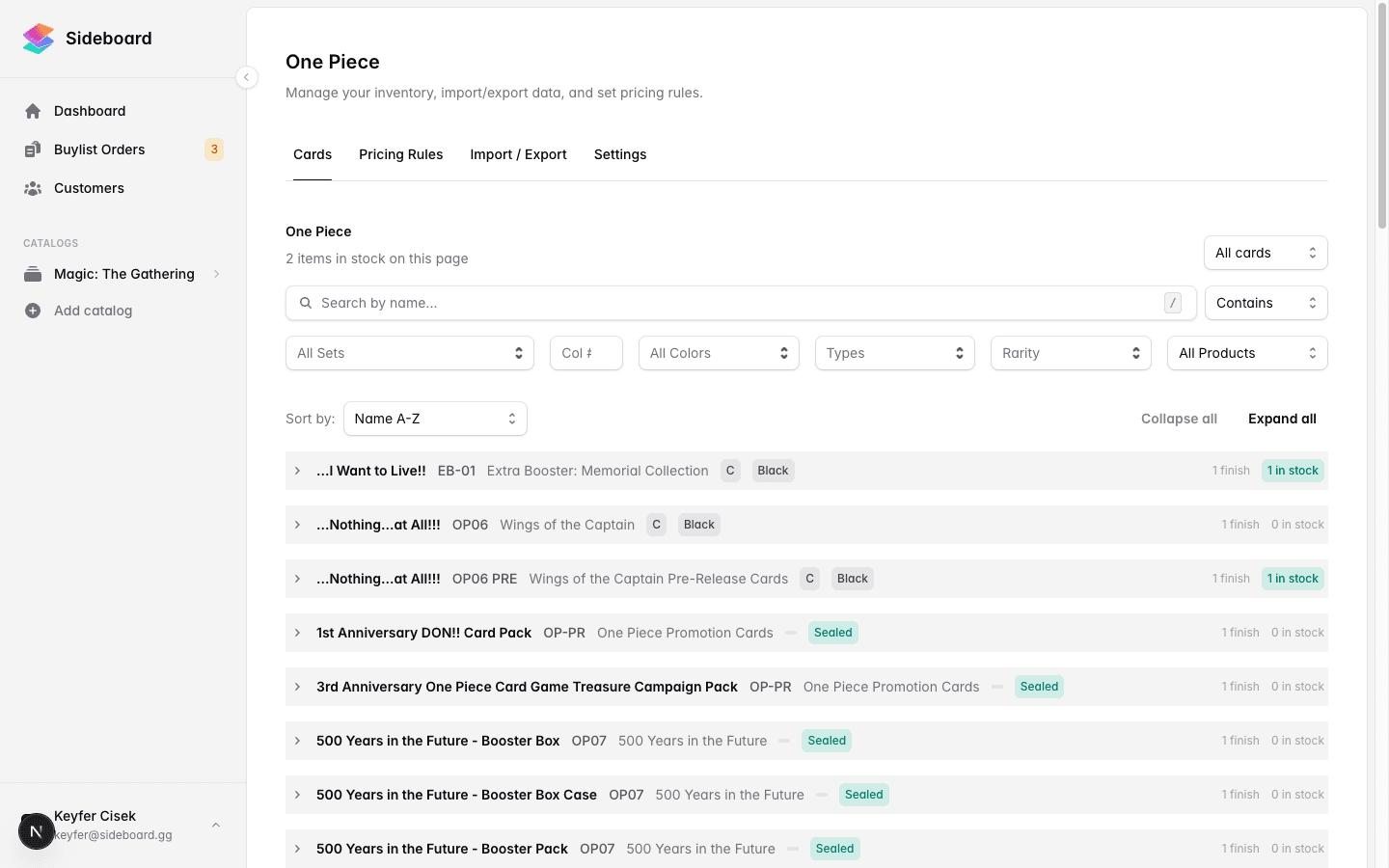Open the Name A-Z sort dropdown

(435, 419)
